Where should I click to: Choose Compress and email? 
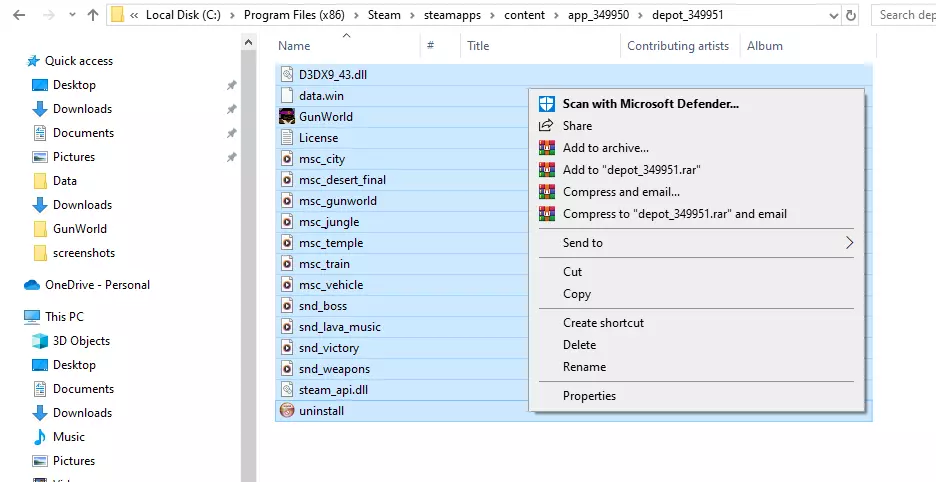tap(697, 192)
